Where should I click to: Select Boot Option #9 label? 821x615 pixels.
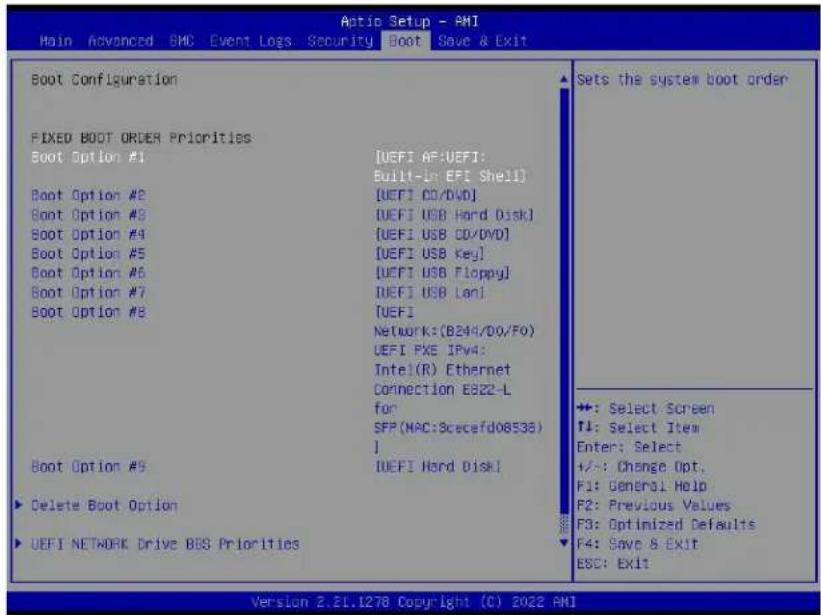click(x=88, y=466)
